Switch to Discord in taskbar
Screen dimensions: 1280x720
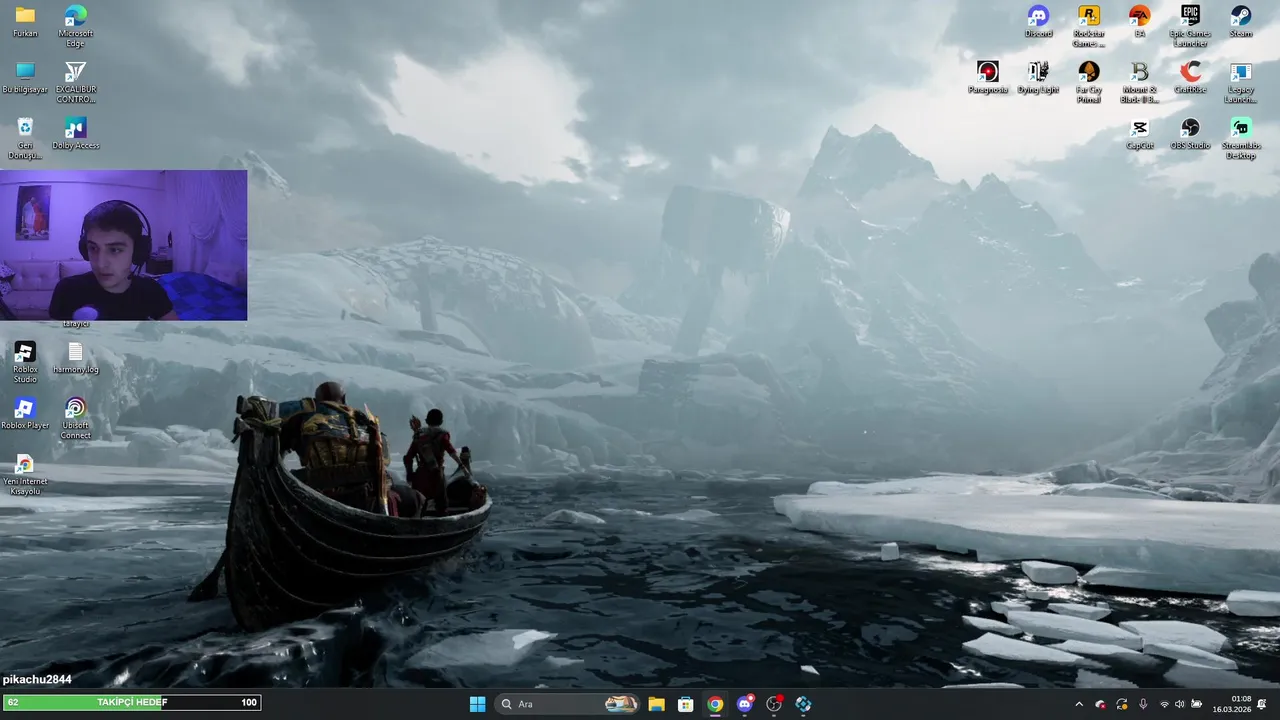tap(745, 704)
